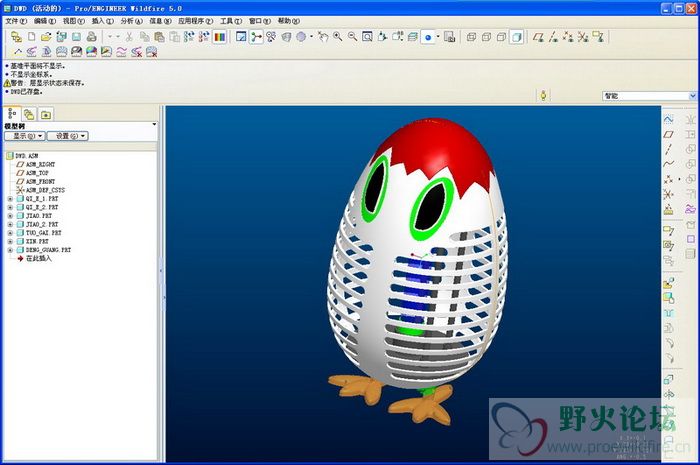Toggle datum points display

click(568, 37)
